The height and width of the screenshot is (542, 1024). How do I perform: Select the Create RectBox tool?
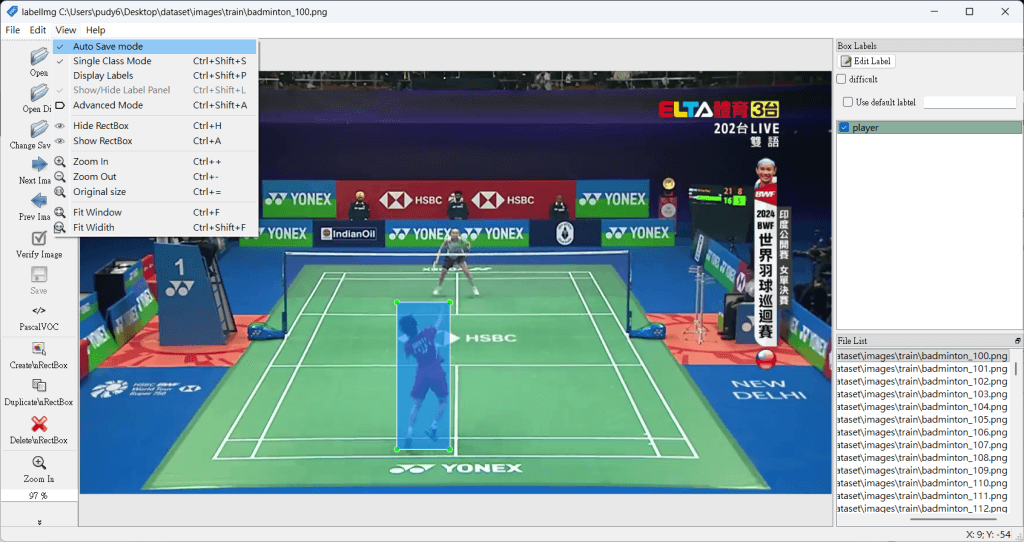(39, 349)
